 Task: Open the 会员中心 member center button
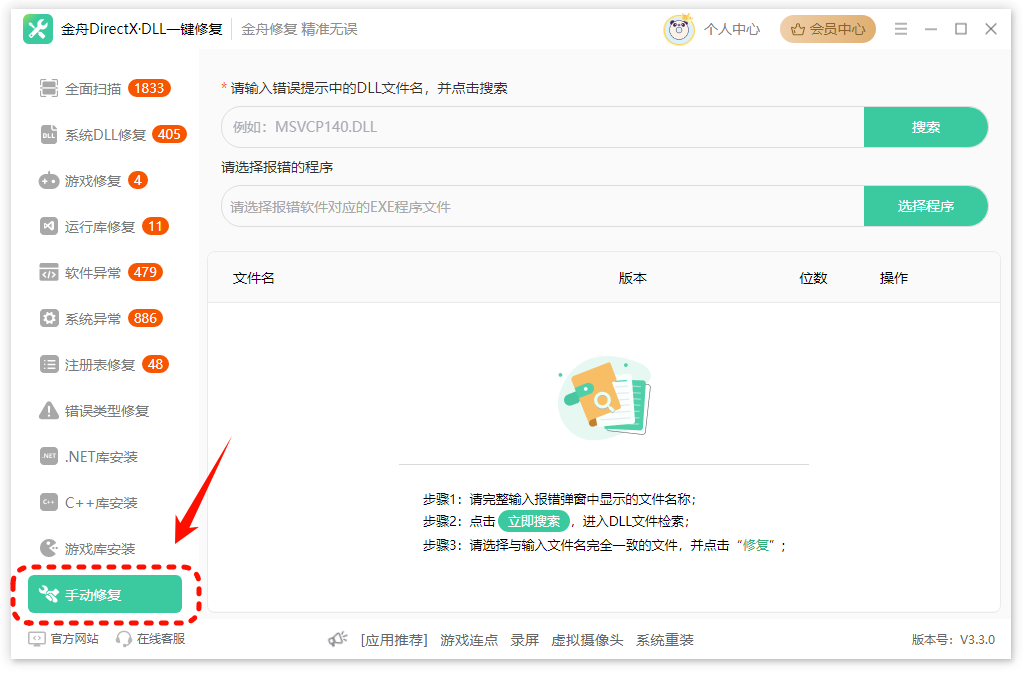827,29
